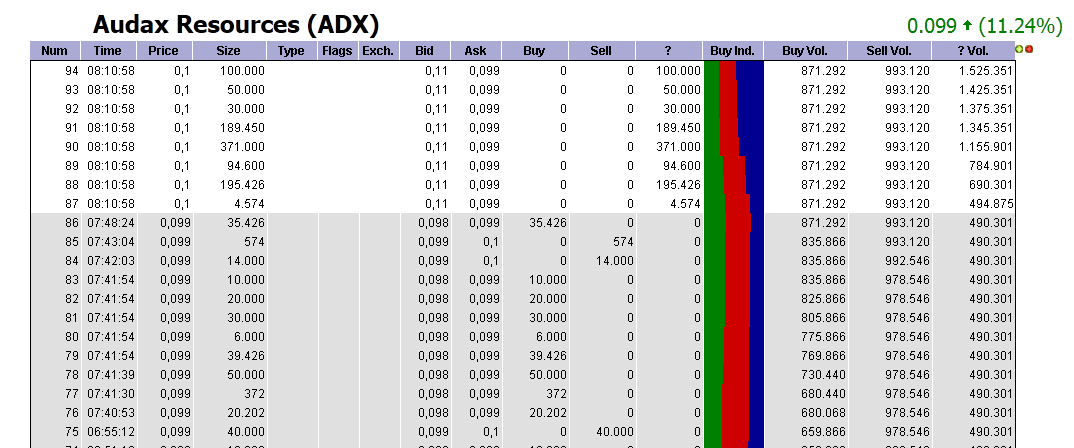Select trade number 93 in Num column

73,90
